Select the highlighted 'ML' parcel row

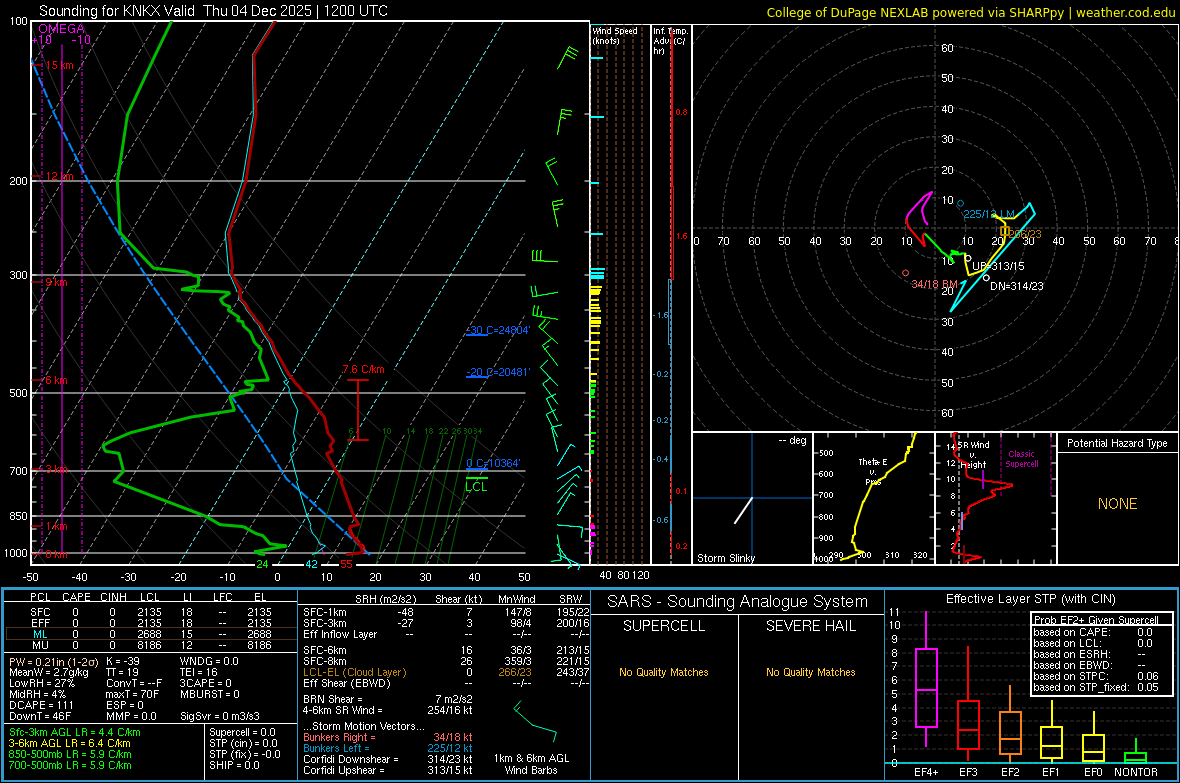[151, 634]
